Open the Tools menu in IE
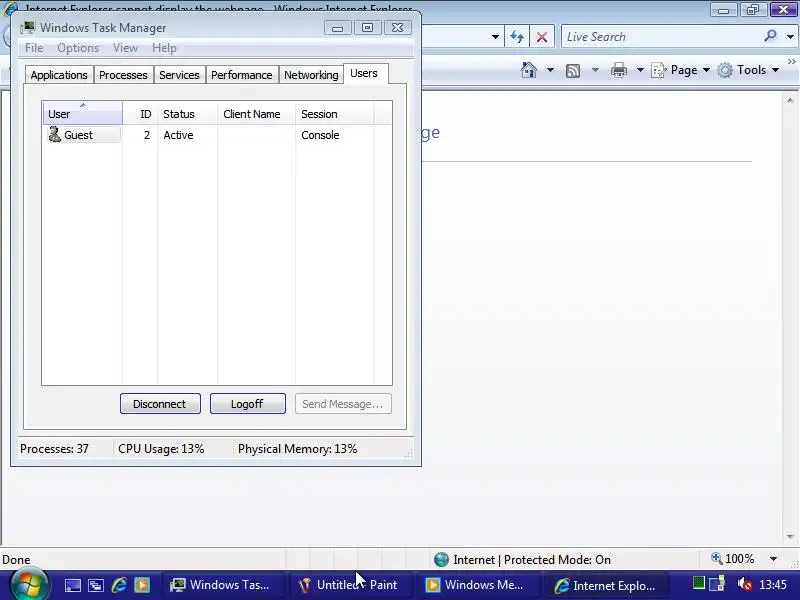The height and width of the screenshot is (600, 800). [748, 70]
